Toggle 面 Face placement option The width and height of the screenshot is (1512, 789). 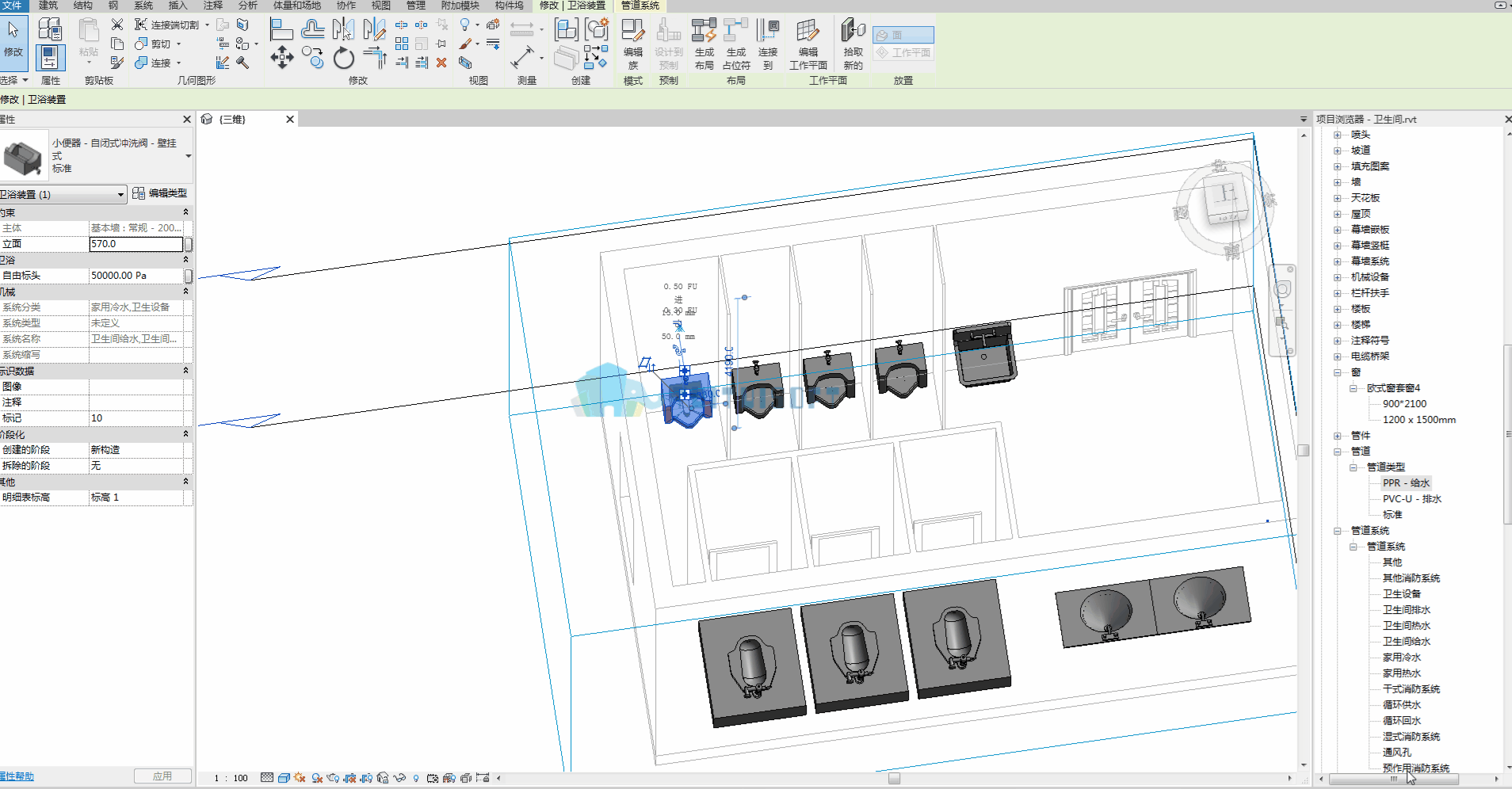(903, 35)
